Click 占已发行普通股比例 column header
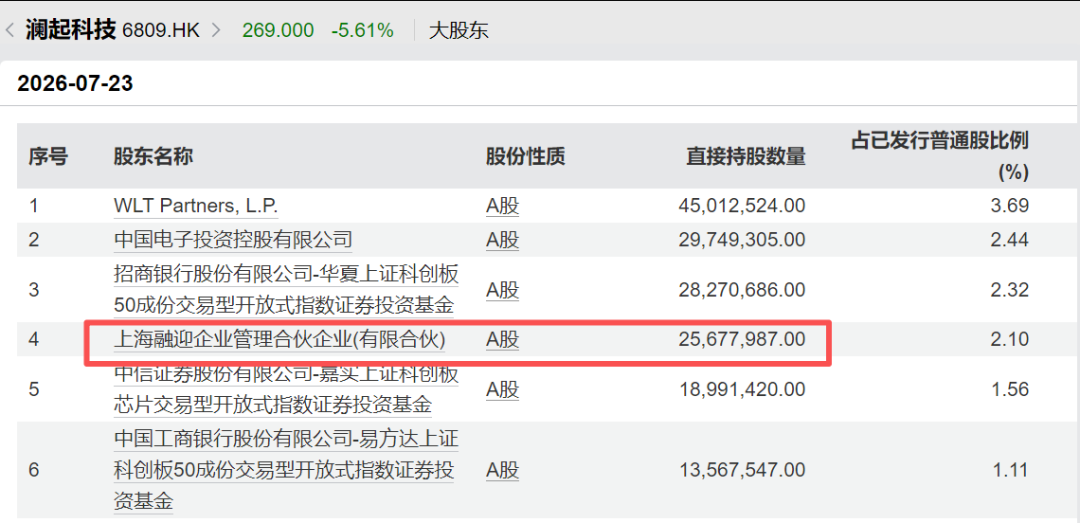Image resolution: width=1080 pixels, height=523 pixels. point(939,156)
